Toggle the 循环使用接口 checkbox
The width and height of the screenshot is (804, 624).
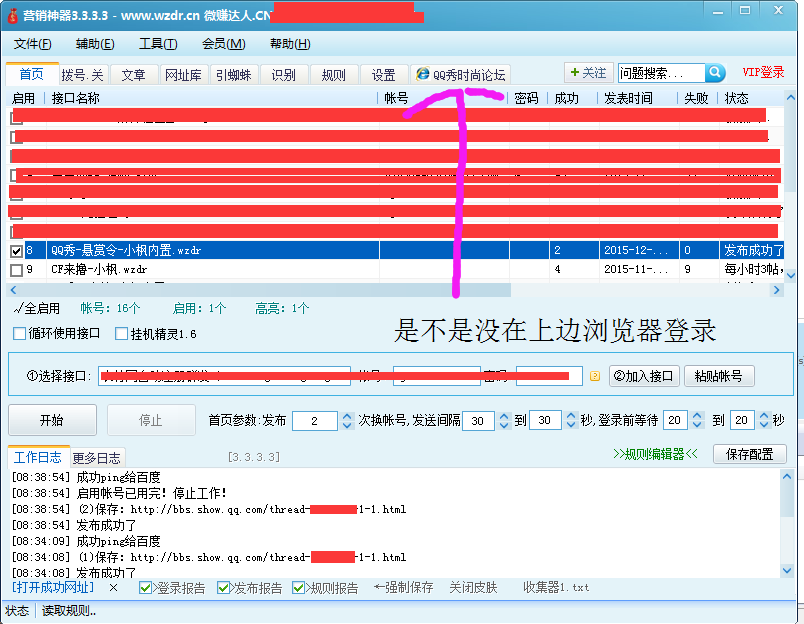tap(20, 334)
